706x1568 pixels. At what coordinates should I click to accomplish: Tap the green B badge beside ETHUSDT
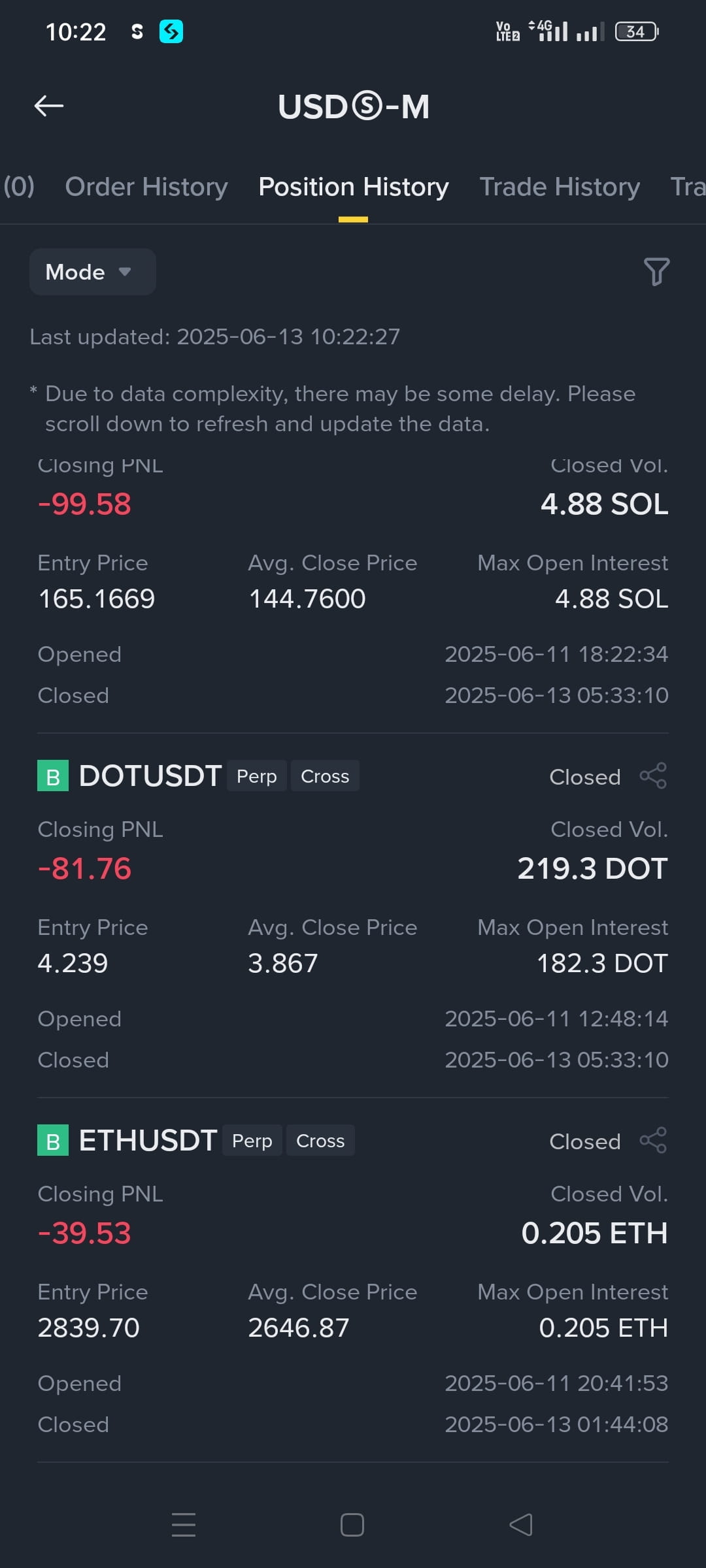coord(53,1141)
